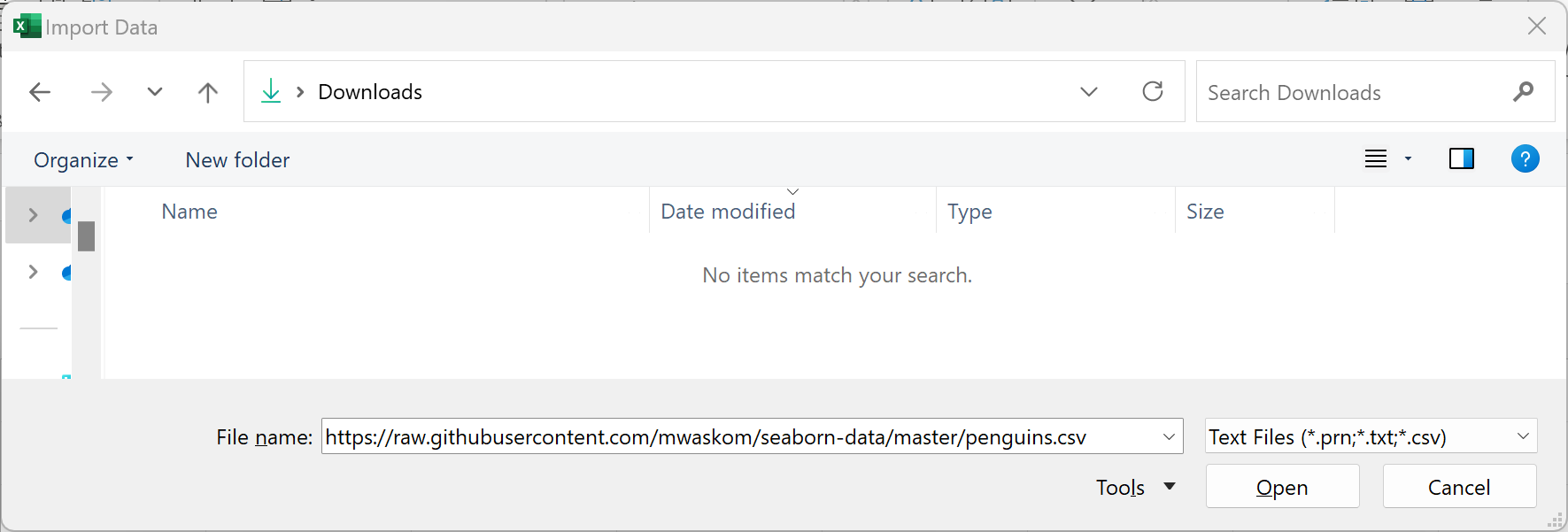The height and width of the screenshot is (532, 1568).
Task: Open recent locations dropdown chevron
Action: (155, 92)
